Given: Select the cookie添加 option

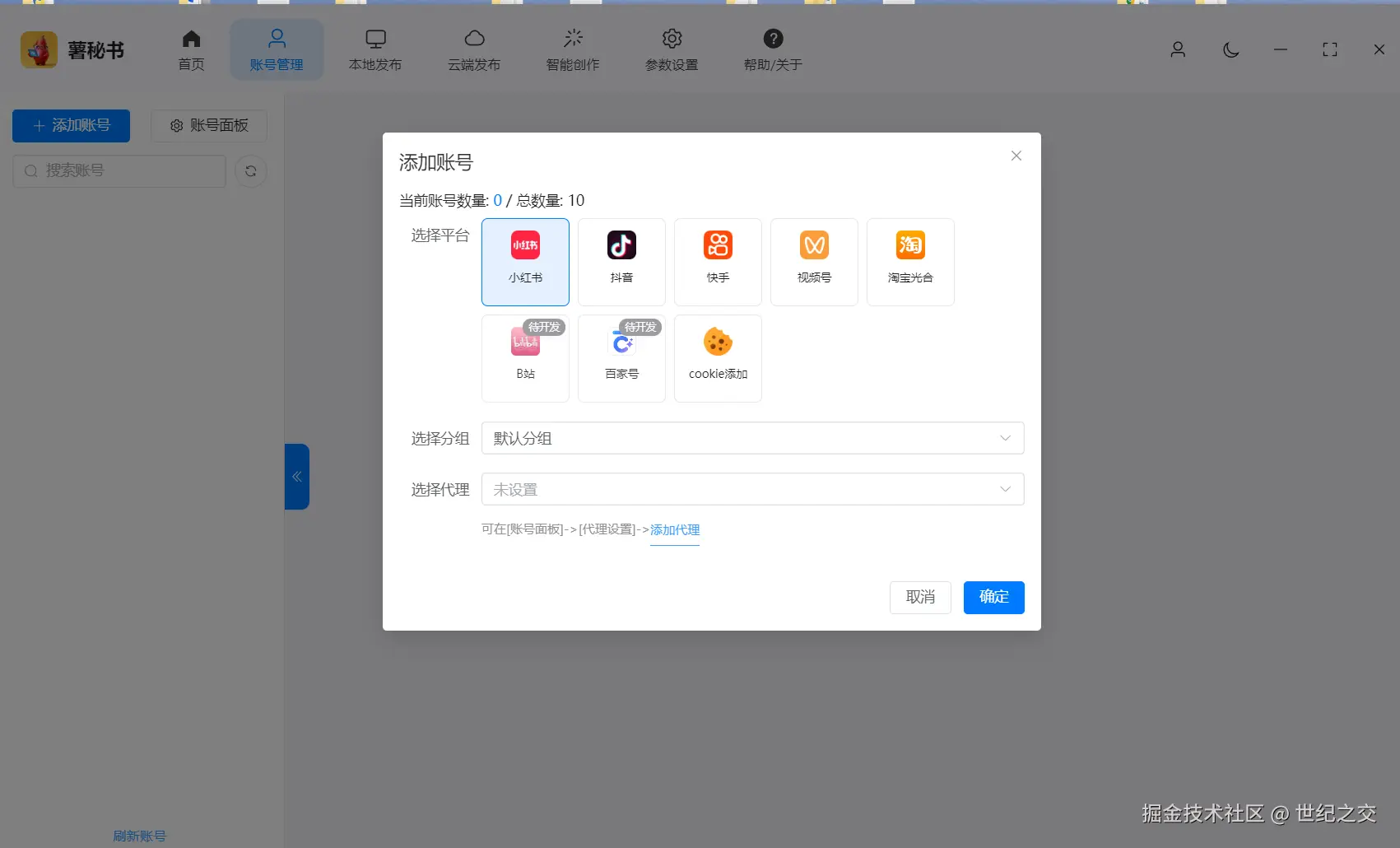Looking at the screenshot, I should point(718,358).
